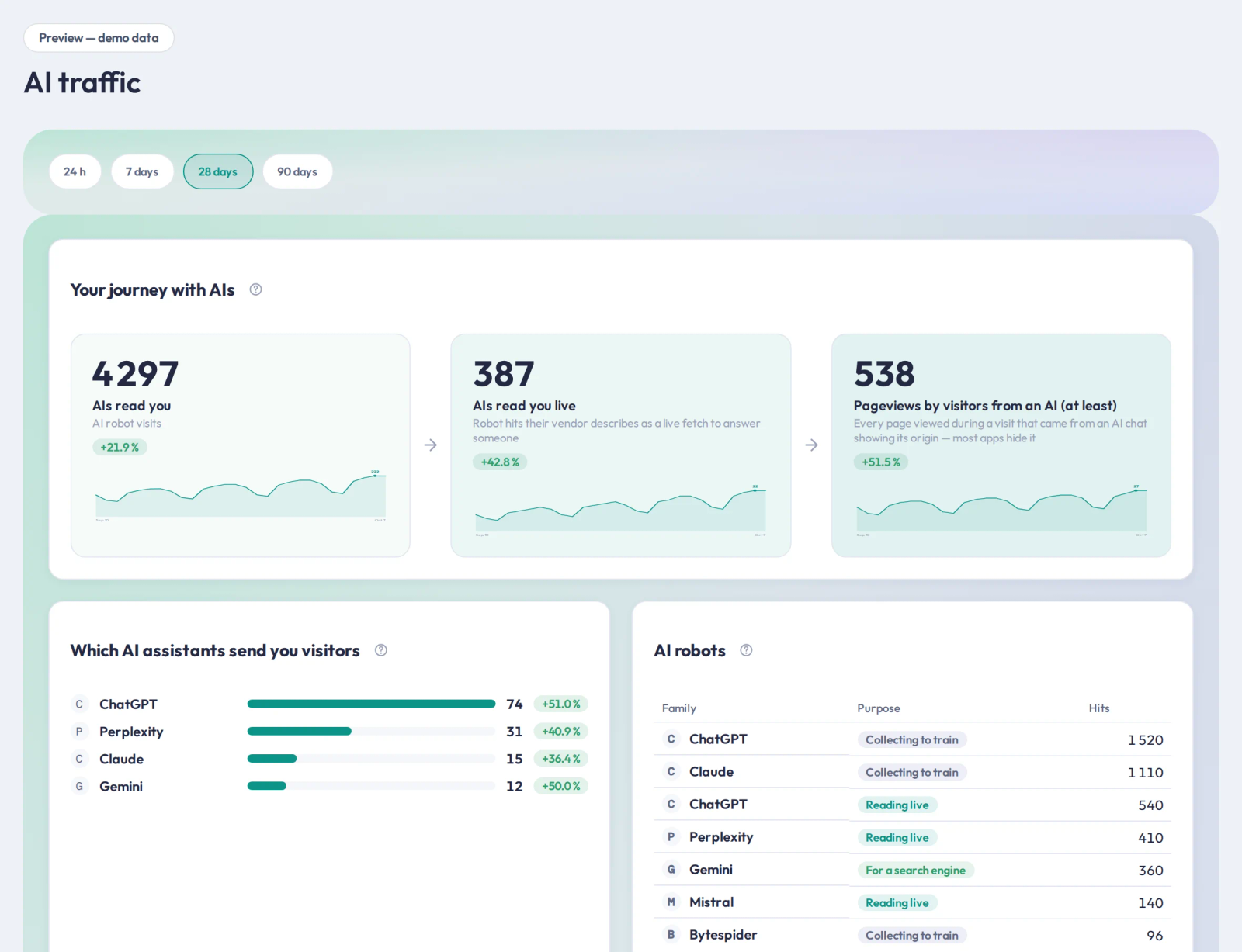The width and height of the screenshot is (1242, 952).
Task: Select the 28 days time range
Action: pyautogui.click(x=218, y=171)
